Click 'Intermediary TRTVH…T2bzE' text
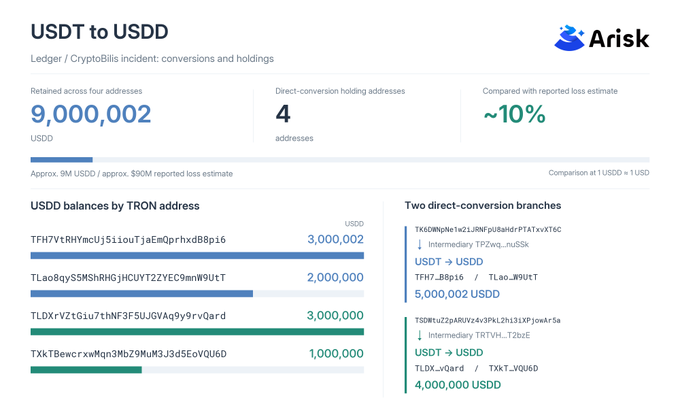Viewport: 680px width, 415px height. pyautogui.click(x=479, y=335)
